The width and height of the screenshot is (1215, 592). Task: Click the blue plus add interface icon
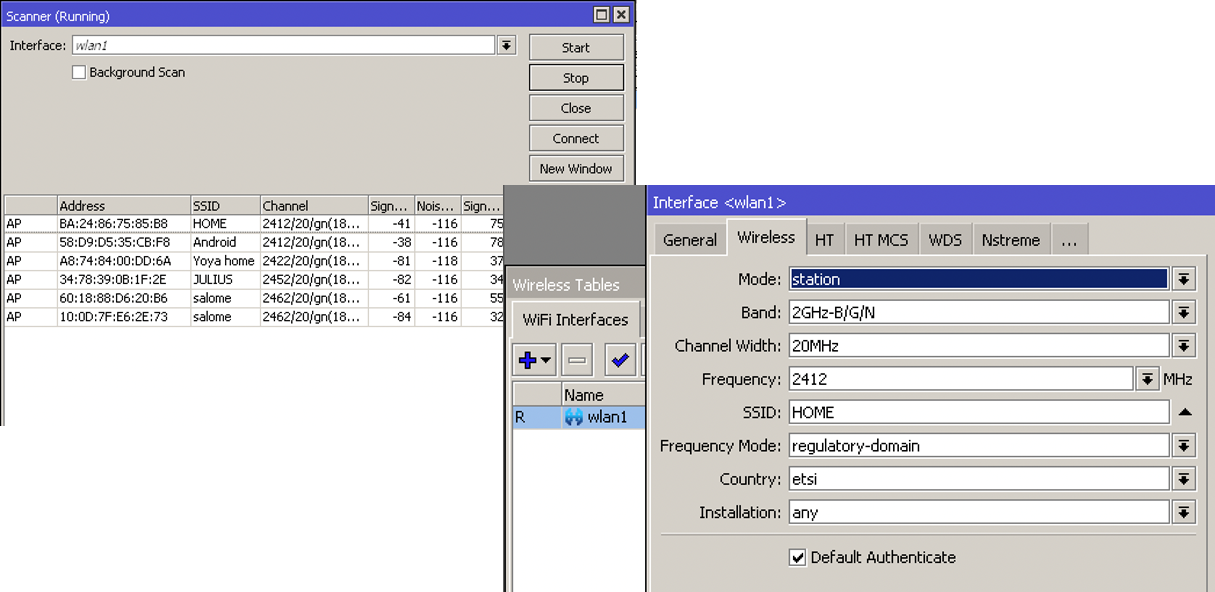528,360
